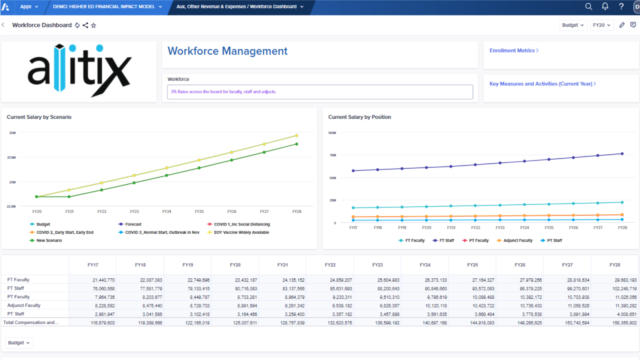Screen dimensions: 640x360
Task: Click the pencil edit icon
Action: (x=622, y=25)
